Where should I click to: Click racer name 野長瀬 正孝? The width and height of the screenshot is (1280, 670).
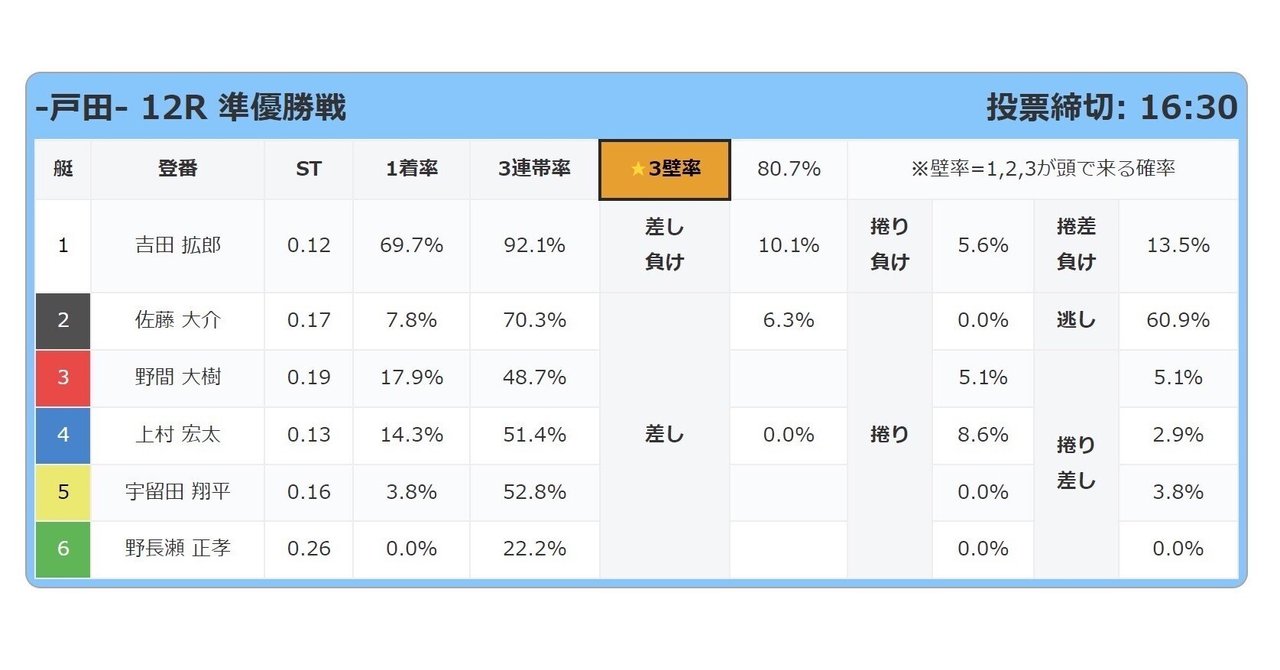pyautogui.click(x=178, y=548)
